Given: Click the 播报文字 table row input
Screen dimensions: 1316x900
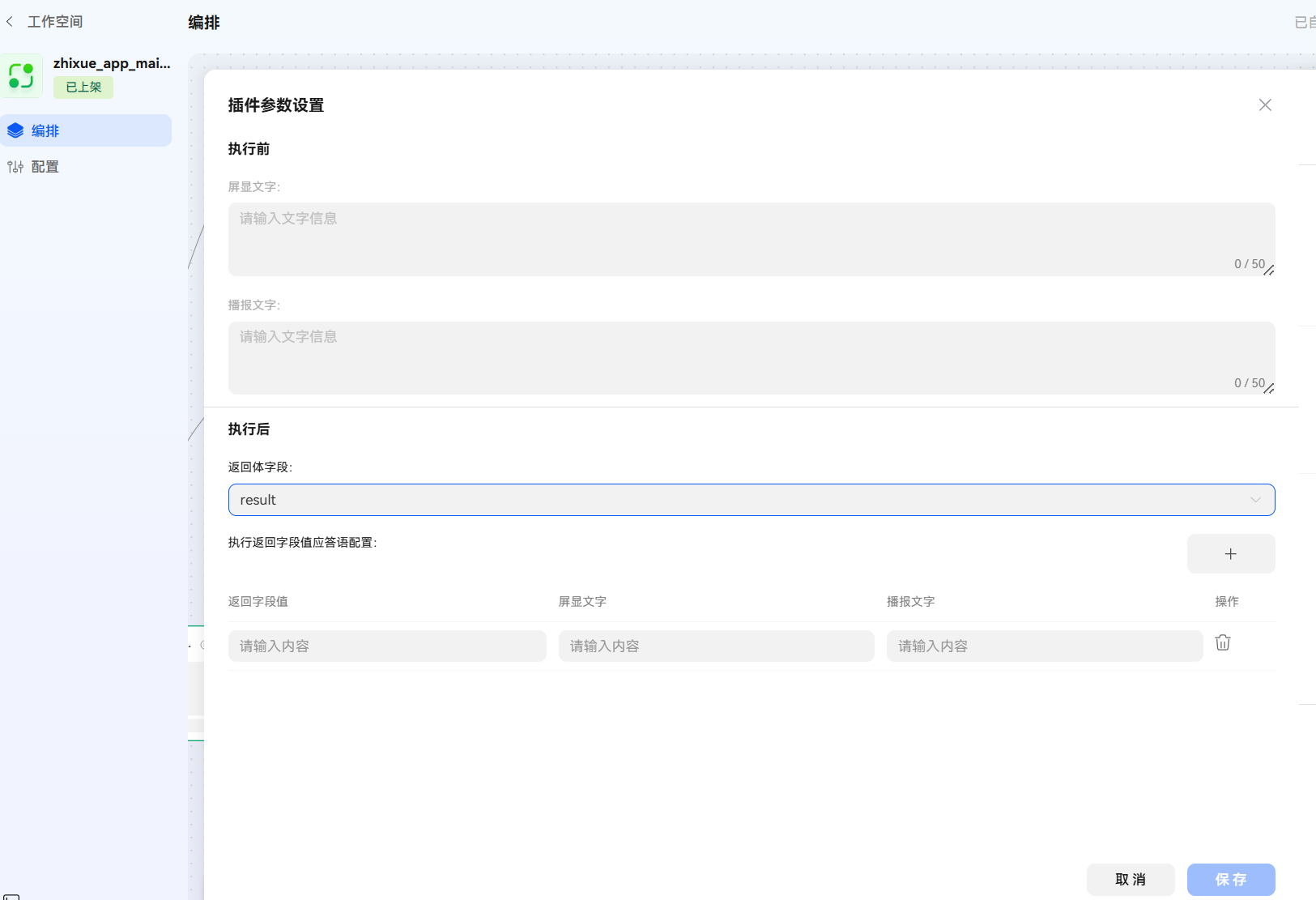Looking at the screenshot, I should coord(1044,646).
